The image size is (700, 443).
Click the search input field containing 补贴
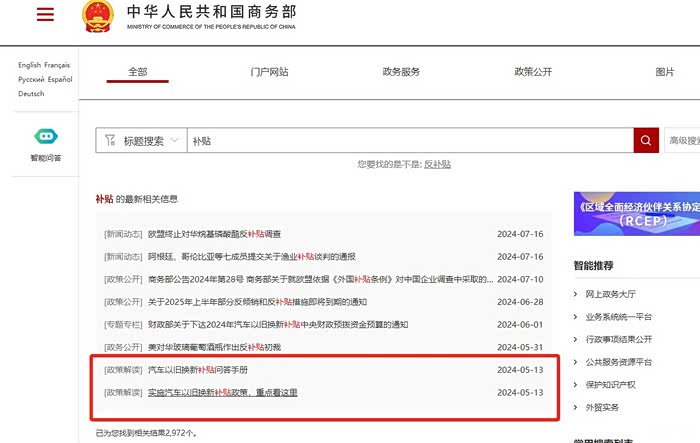pyautogui.click(x=410, y=141)
